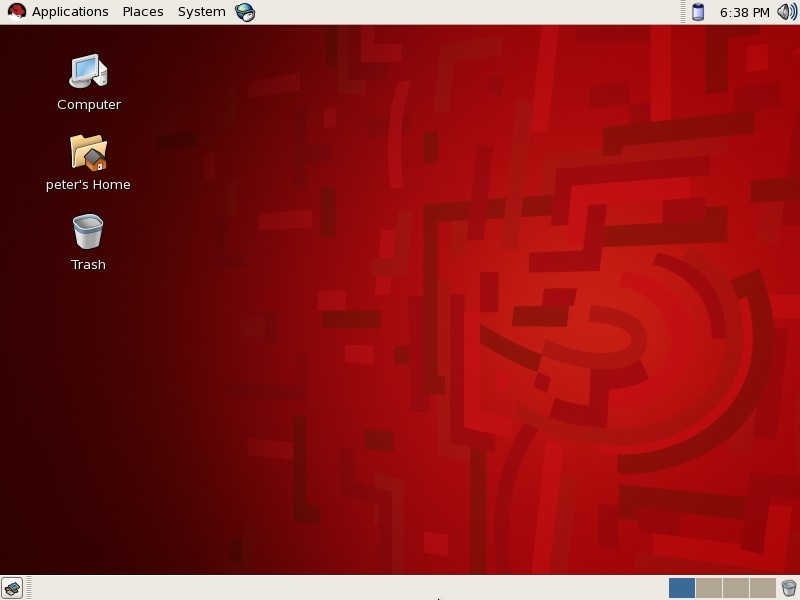Open the Trash desktop icon
800x600 pixels.
(x=88, y=232)
